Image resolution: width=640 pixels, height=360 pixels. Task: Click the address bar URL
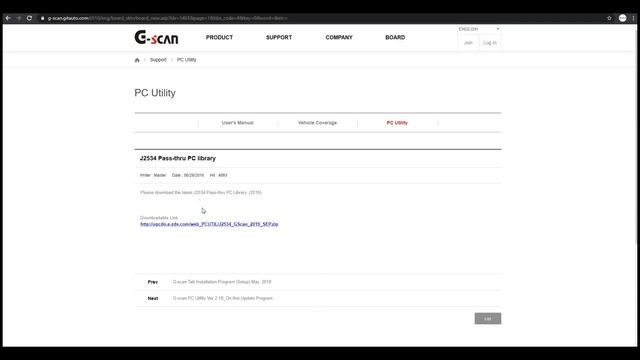click(167, 18)
